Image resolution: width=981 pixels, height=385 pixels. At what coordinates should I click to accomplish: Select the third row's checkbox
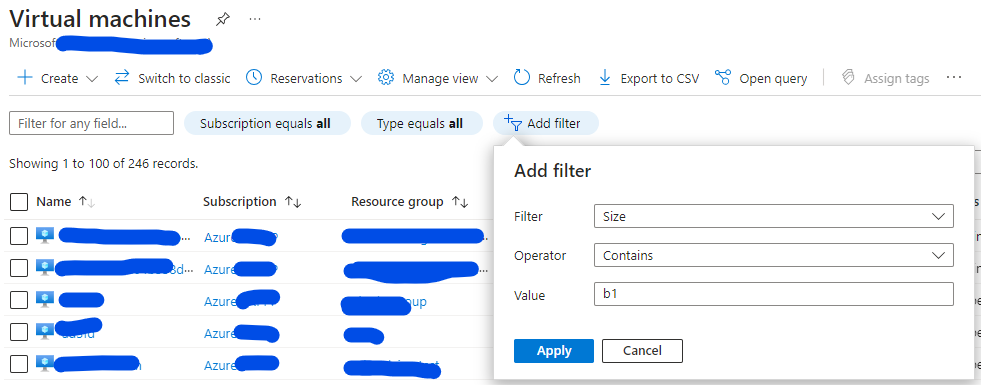[x=19, y=300]
